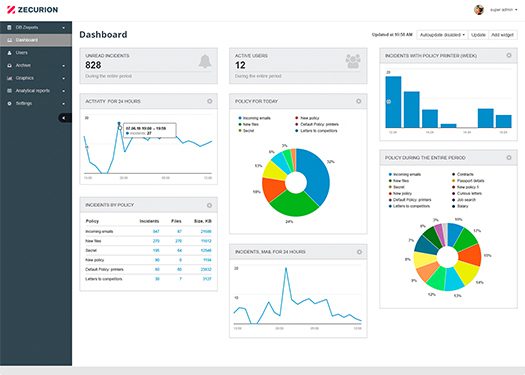This screenshot has height=375, width=525.
Task: Toggle Passport details legend in entire period chart
Action: [468, 181]
